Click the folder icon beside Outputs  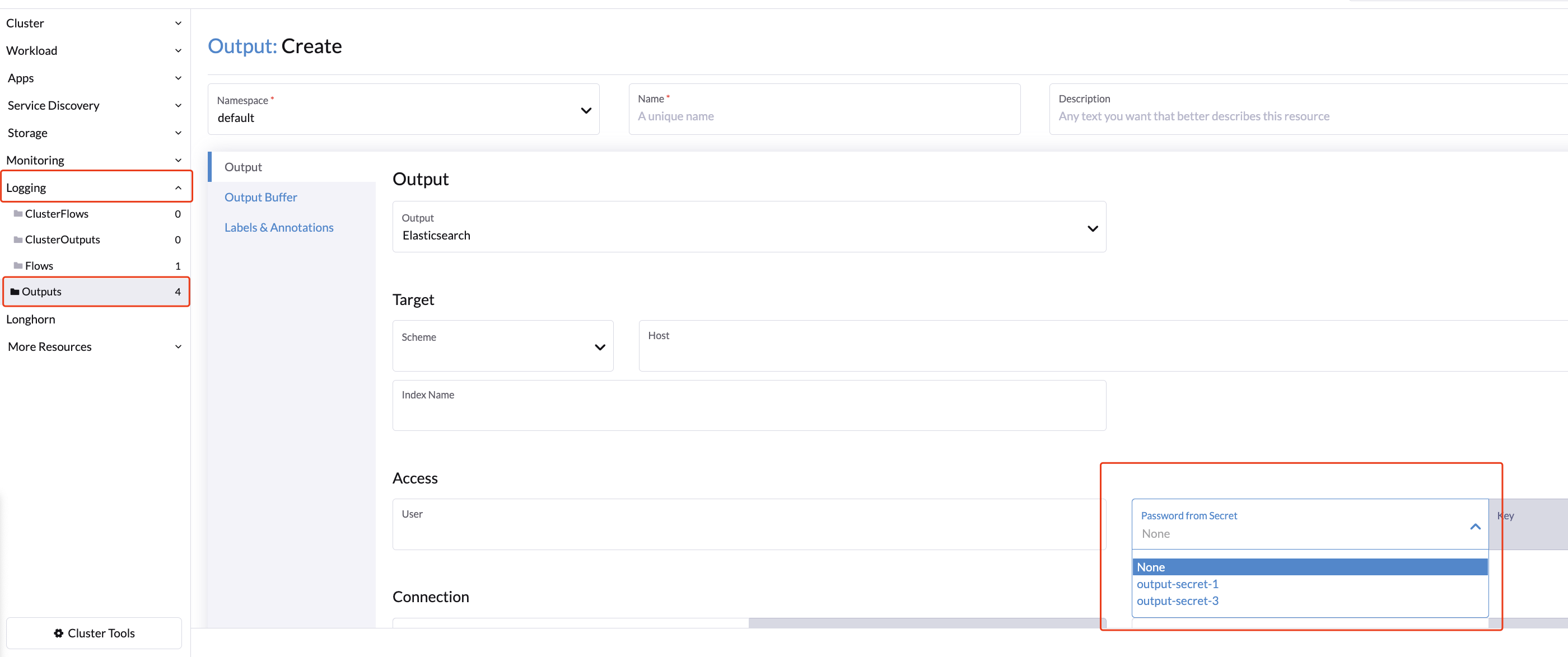click(x=15, y=292)
